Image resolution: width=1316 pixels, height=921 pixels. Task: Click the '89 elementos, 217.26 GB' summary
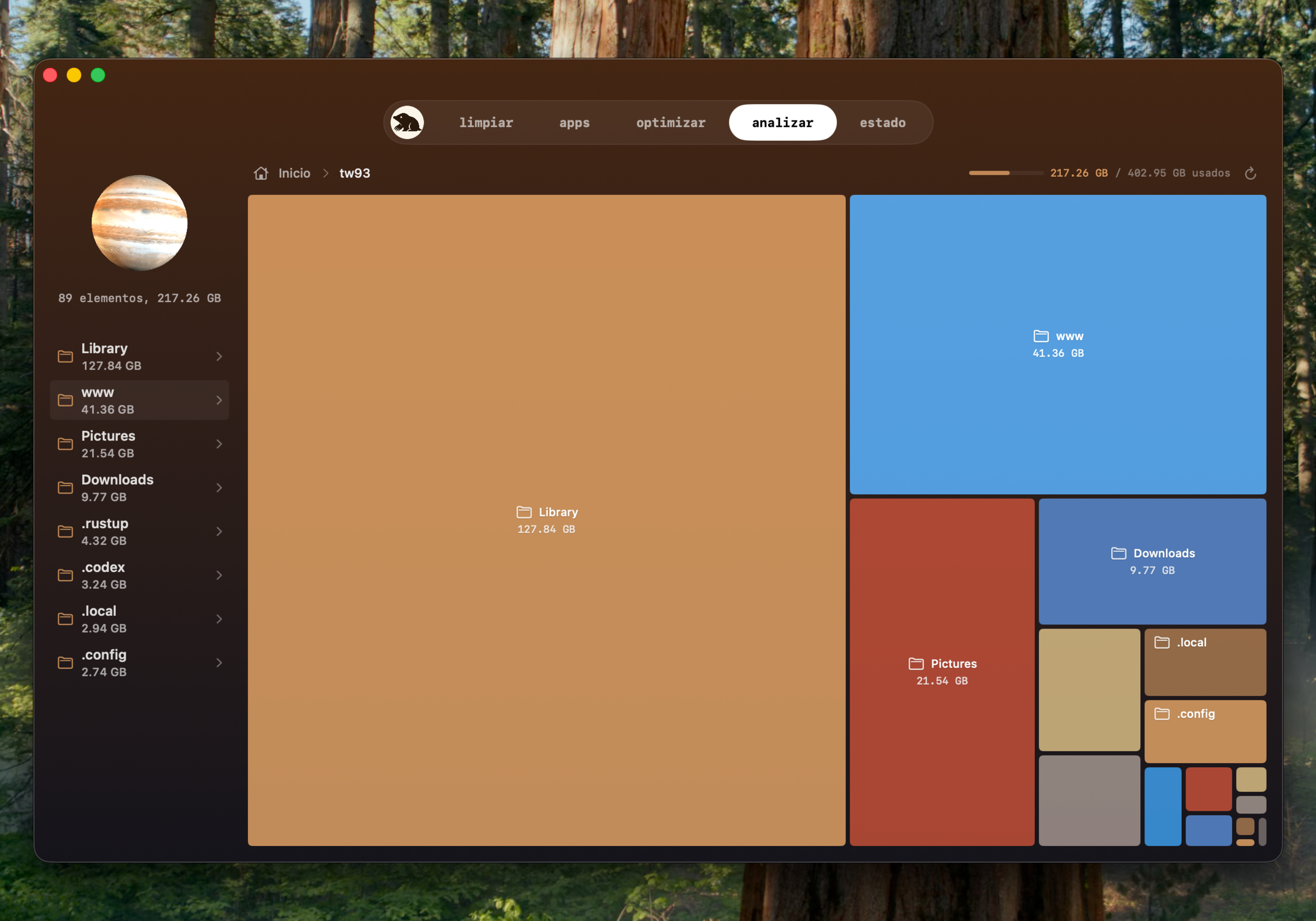[x=139, y=297]
